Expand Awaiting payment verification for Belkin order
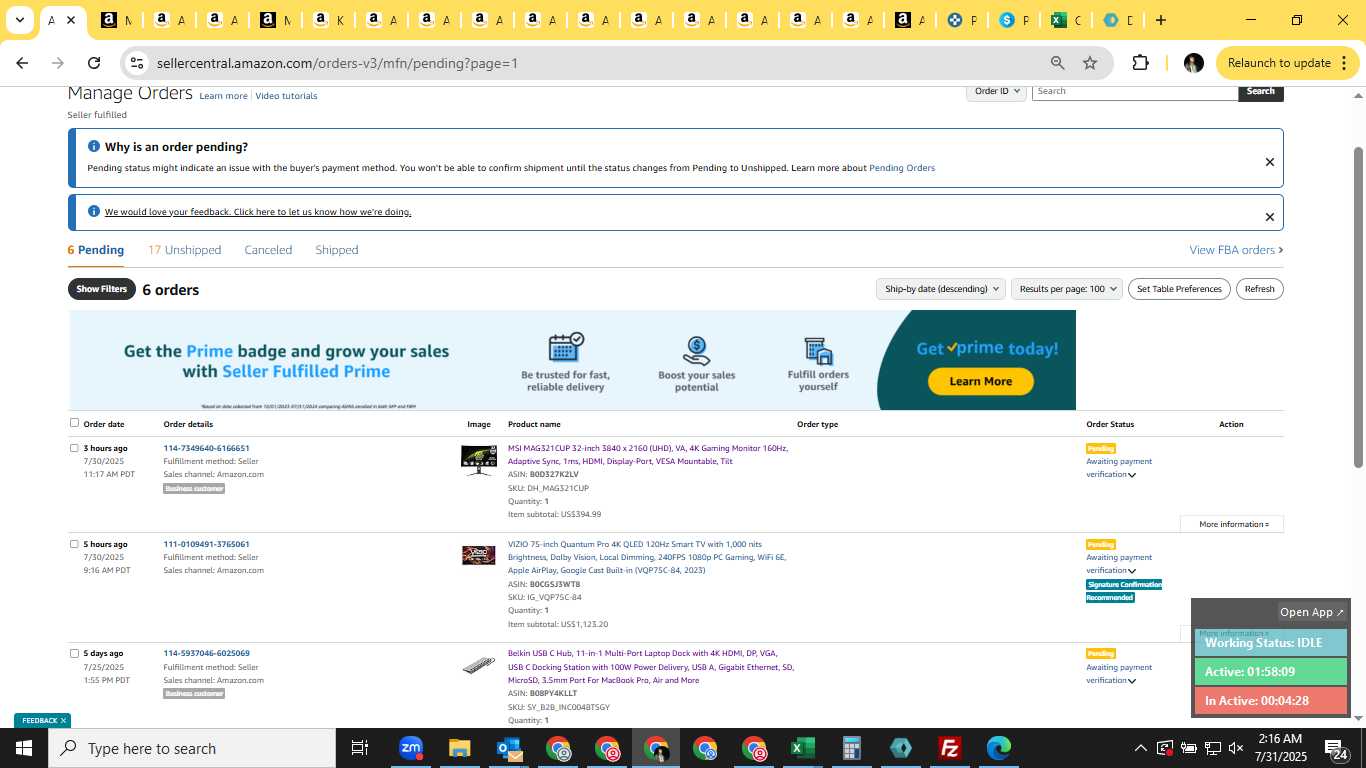The width and height of the screenshot is (1366, 768). (x=1131, y=681)
